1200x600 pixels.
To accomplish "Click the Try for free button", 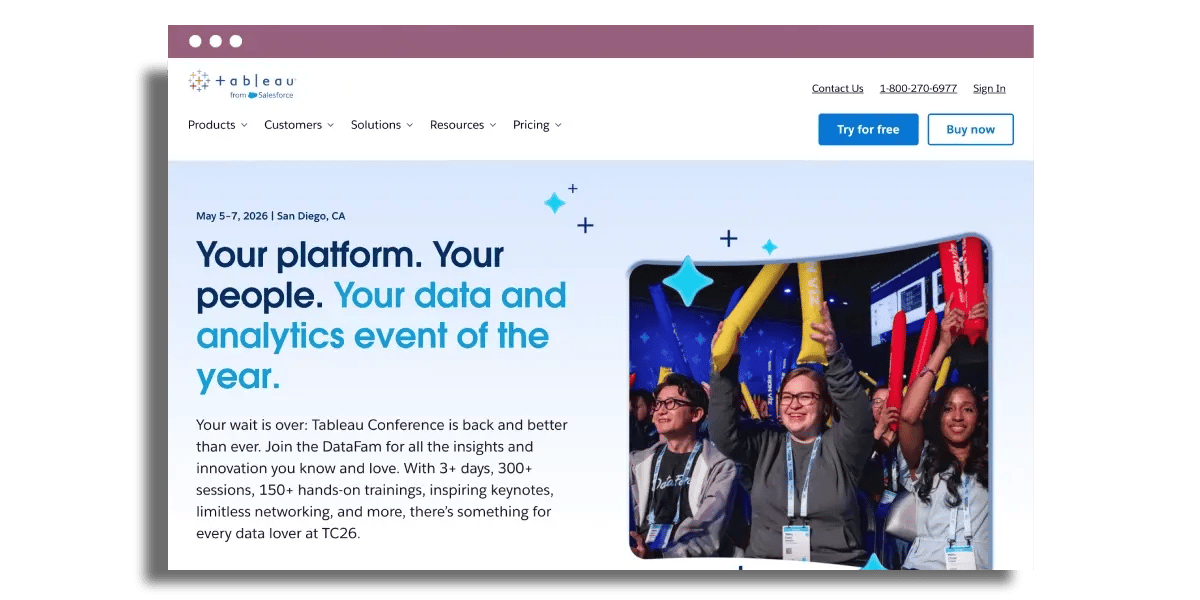I will coord(868,129).
